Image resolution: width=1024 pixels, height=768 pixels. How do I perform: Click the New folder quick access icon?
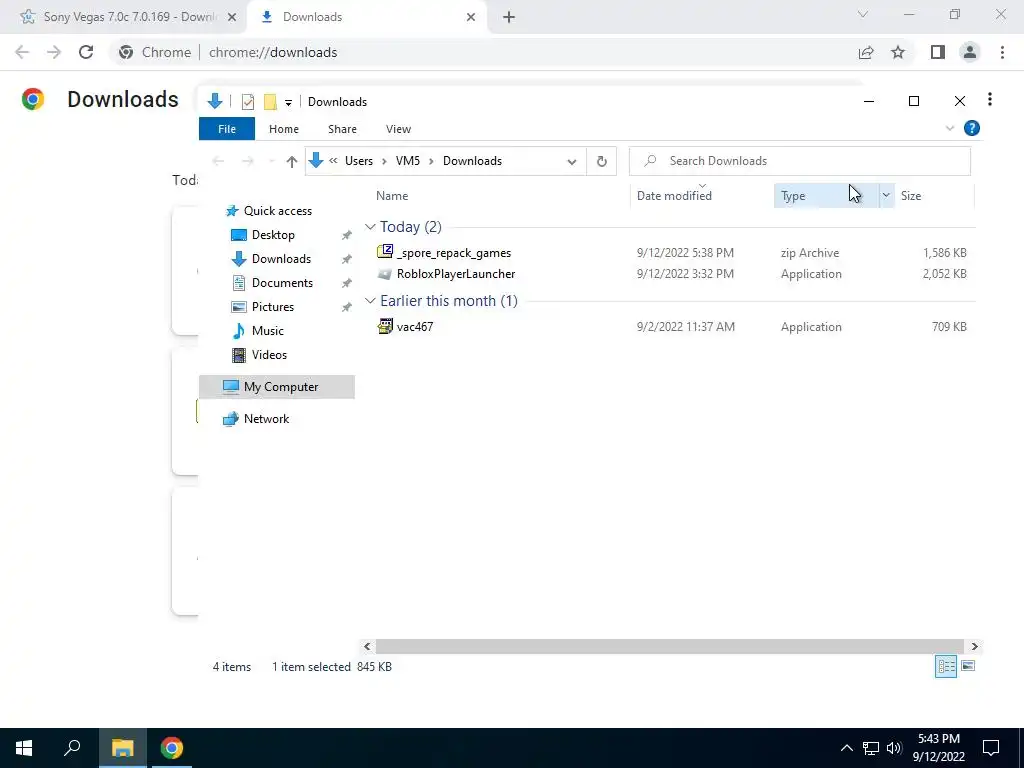tap(270, 102)
